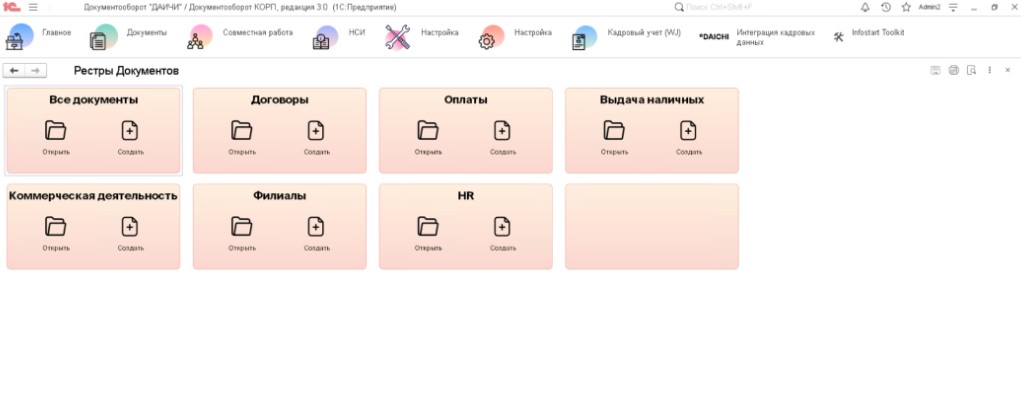Screen dimensions: 1021x403
Task: Open the Кадровый учет (WJ) section
Action: tap(626, 36)
